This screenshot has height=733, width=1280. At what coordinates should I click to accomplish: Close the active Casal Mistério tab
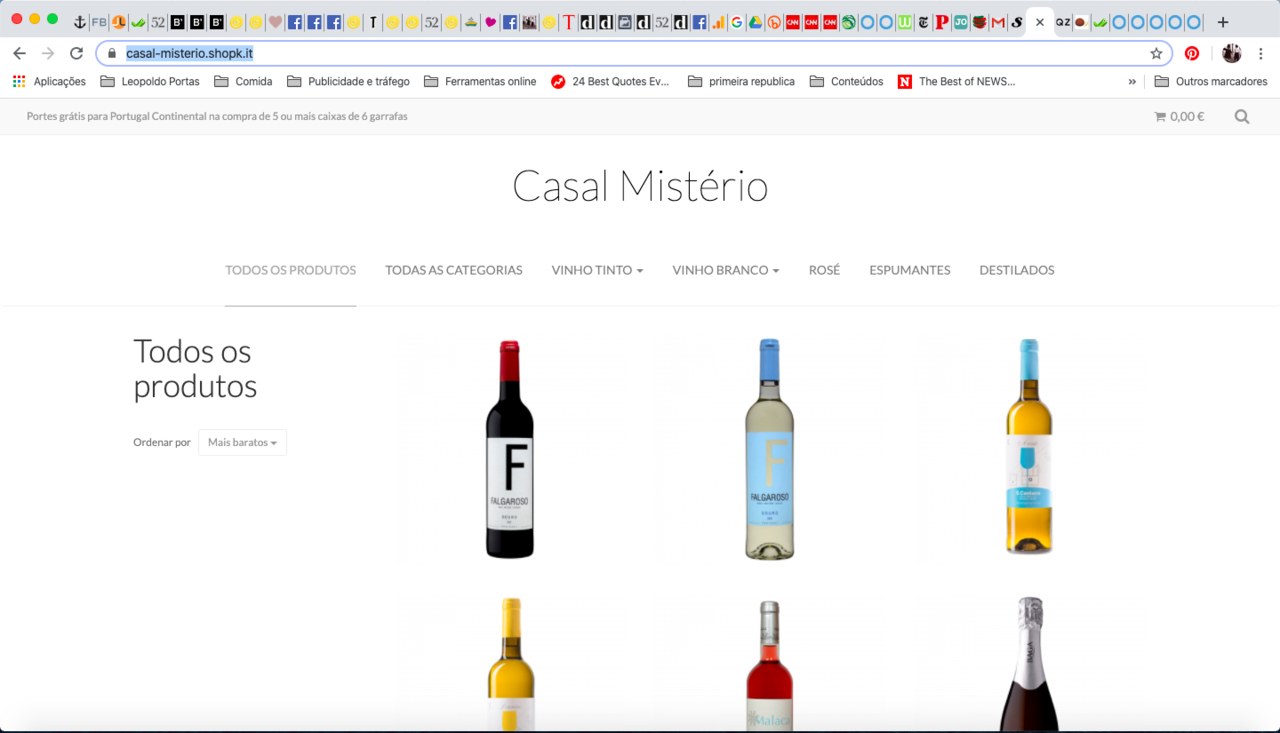(x=1040, y=22)
